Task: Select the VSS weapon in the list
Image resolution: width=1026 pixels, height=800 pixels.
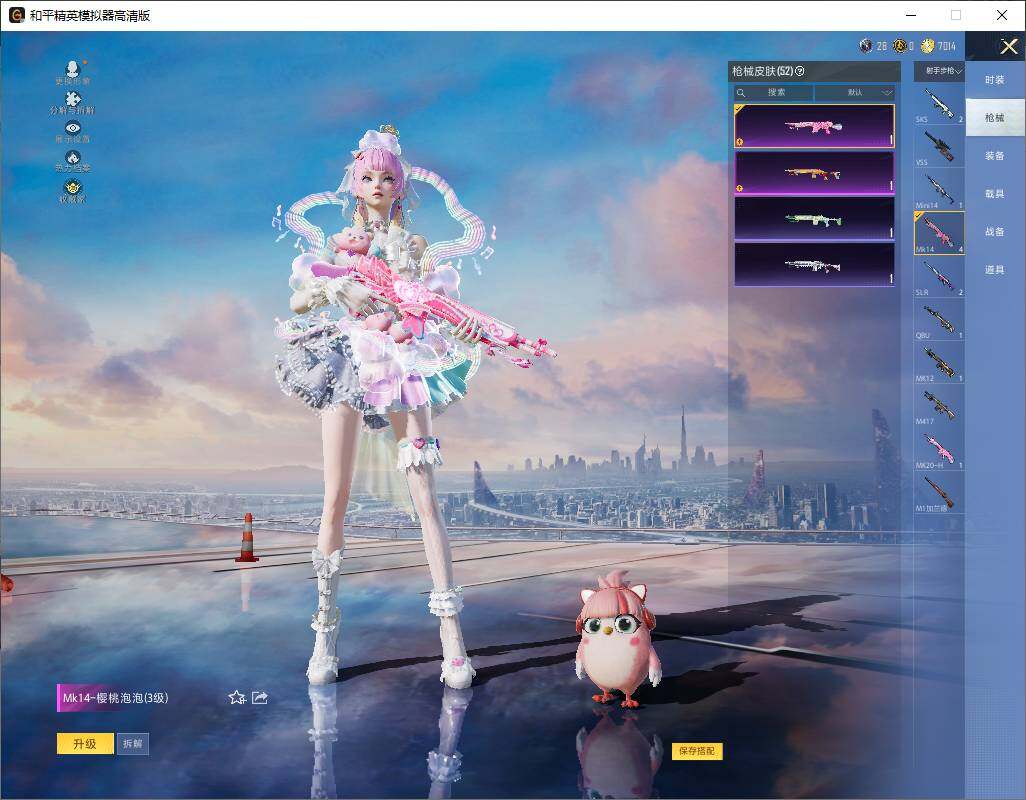Action: pos(939,147)
